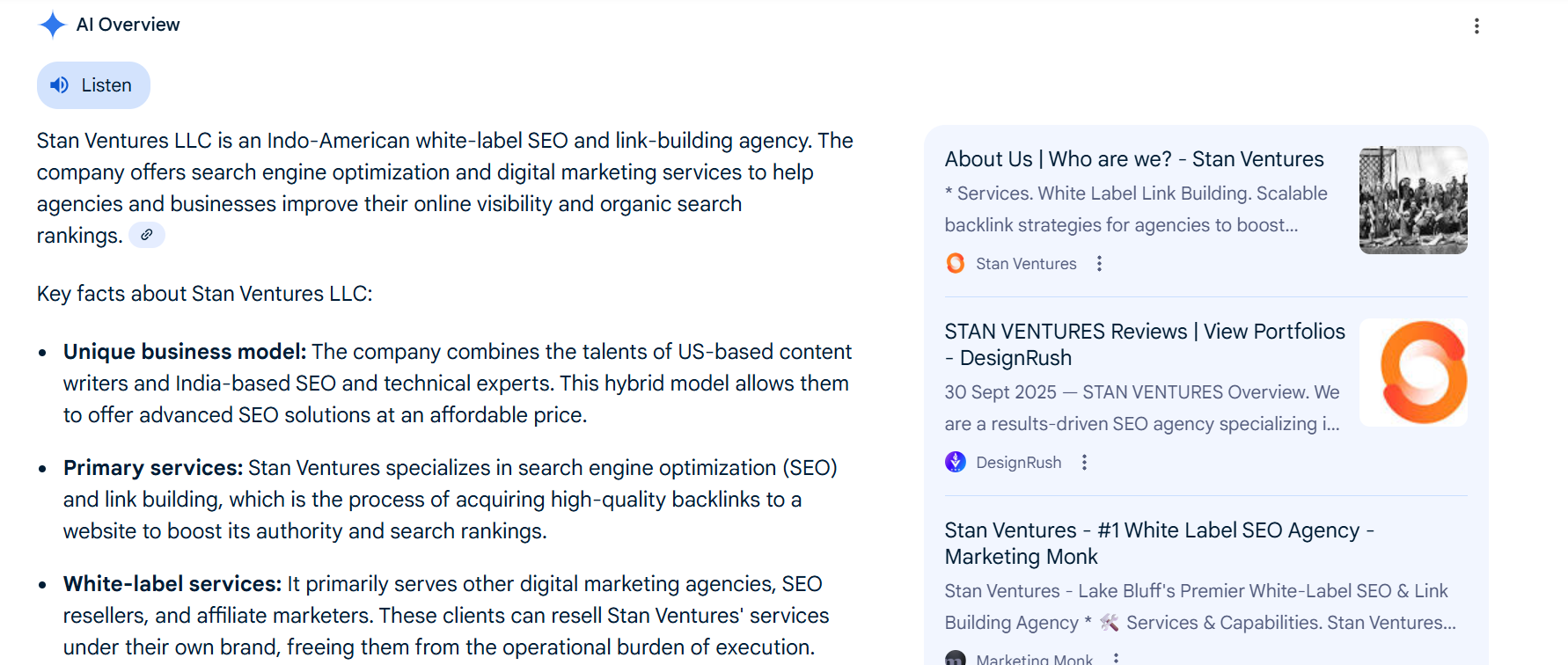1568x665 pixels.
Task: Click the DesignRush purple favicon
Action: point(956,462)
